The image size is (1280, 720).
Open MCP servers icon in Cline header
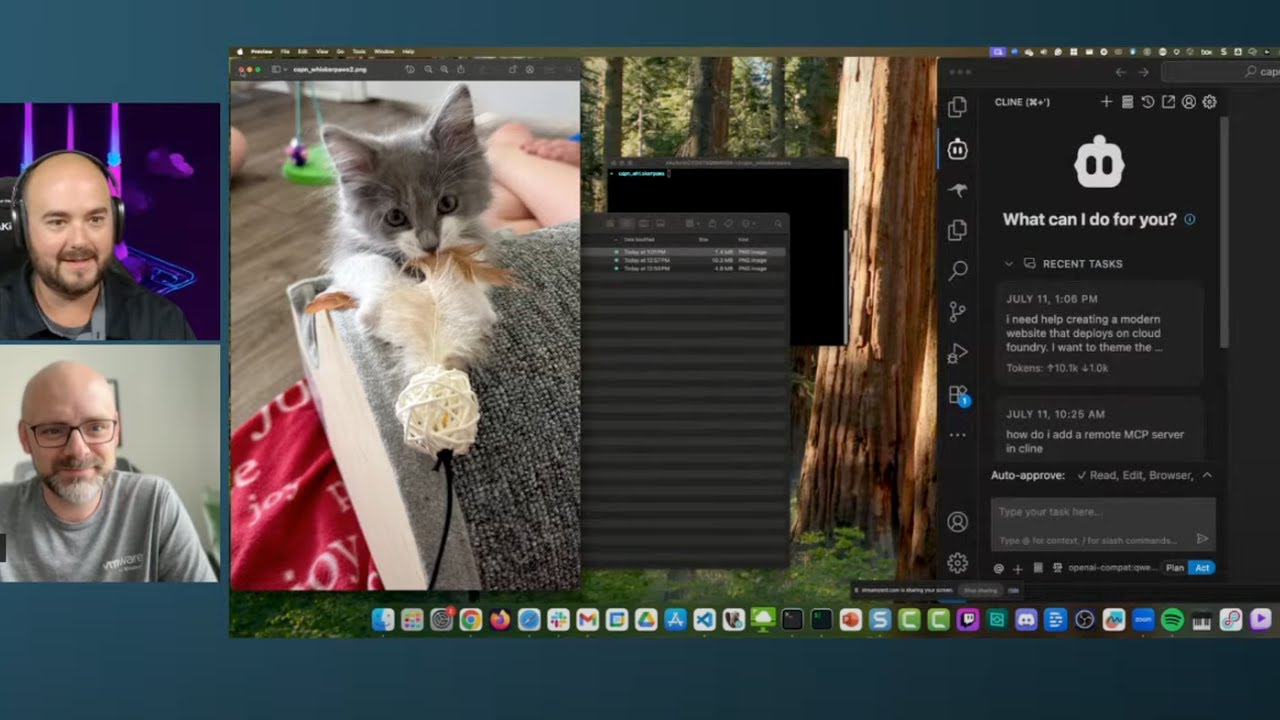[x=1127, y=102]
